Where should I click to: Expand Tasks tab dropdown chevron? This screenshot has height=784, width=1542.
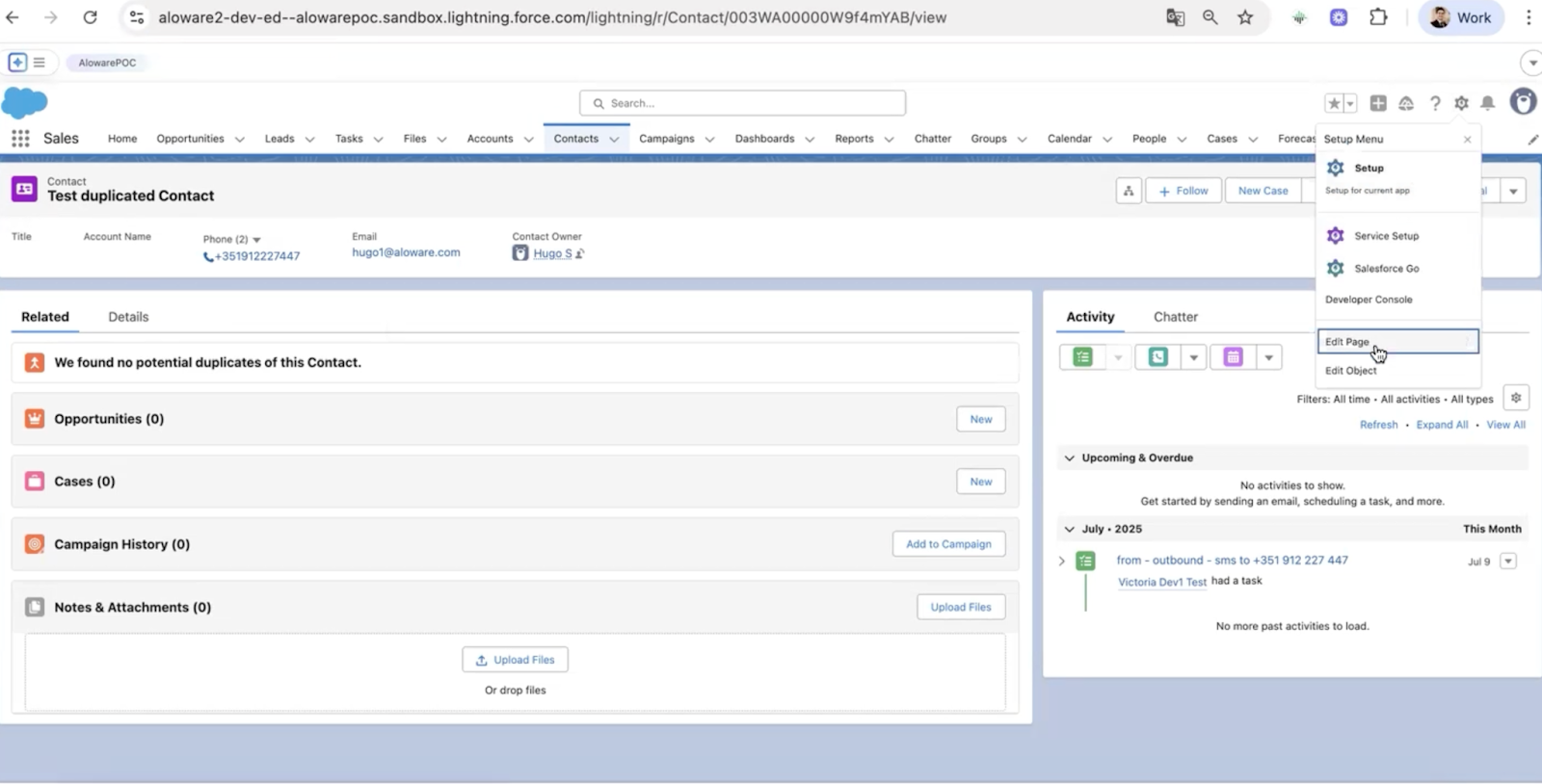coord(379,140)
